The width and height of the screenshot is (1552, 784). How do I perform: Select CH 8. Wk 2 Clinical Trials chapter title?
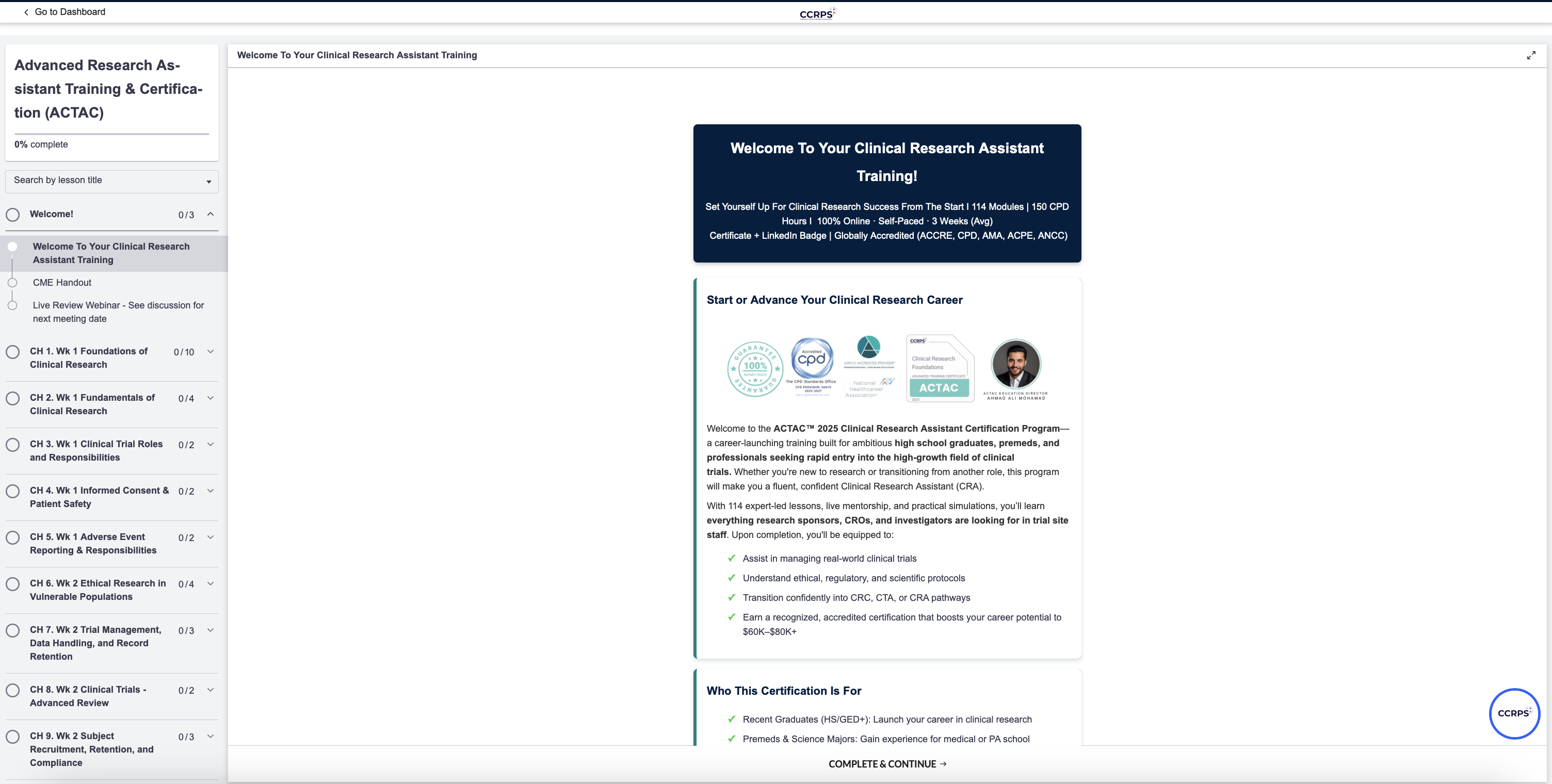pos(88,696)
